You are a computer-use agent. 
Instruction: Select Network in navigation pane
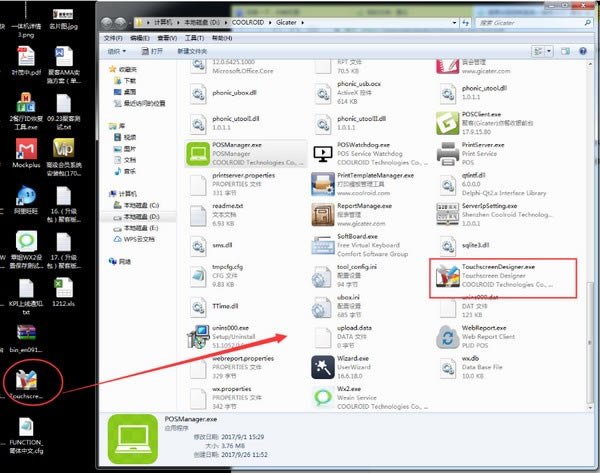120,261
